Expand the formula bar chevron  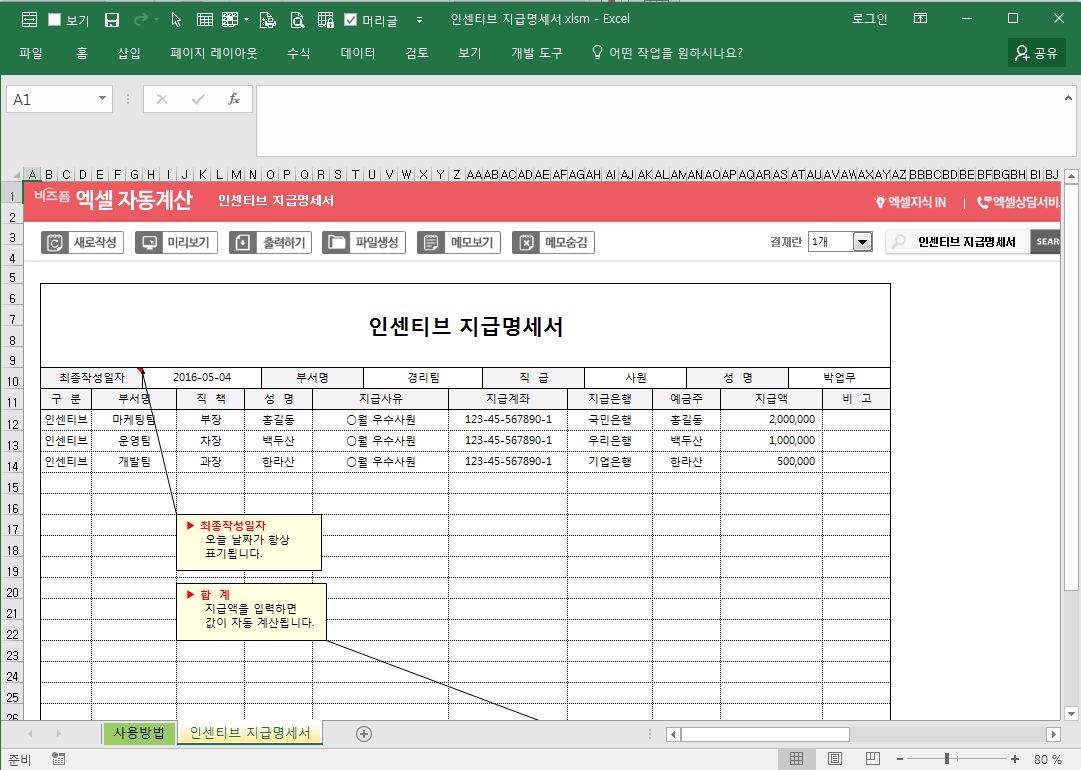tap(1069, 99)
